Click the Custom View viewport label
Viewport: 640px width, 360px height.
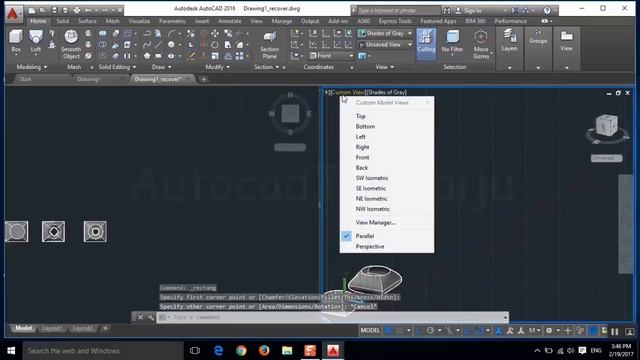[348, 93]
